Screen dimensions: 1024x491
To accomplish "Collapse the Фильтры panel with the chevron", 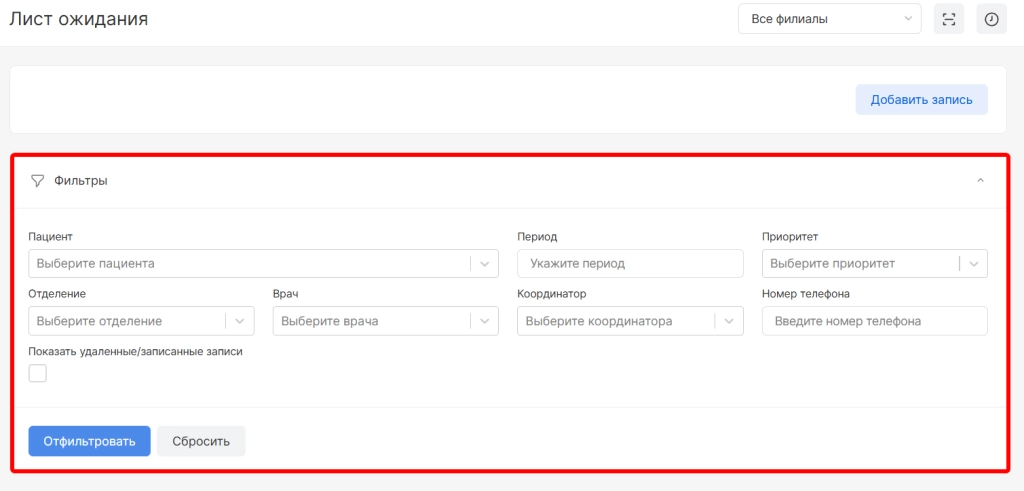I will pos(980,181).
